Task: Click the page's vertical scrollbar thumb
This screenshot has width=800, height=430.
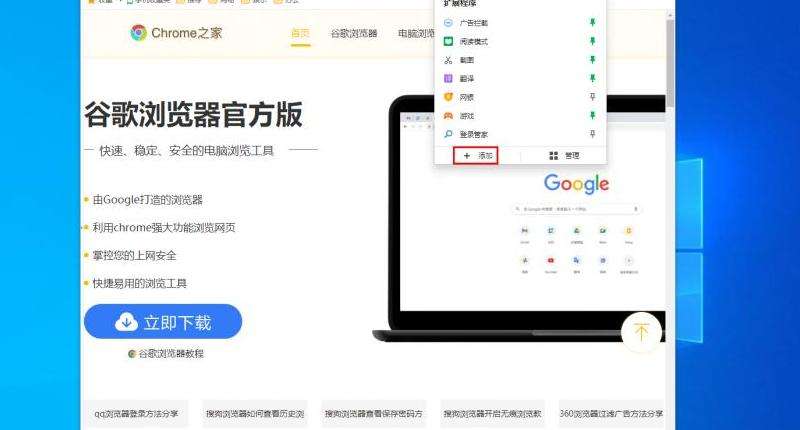Action: [x=670, y=63]
